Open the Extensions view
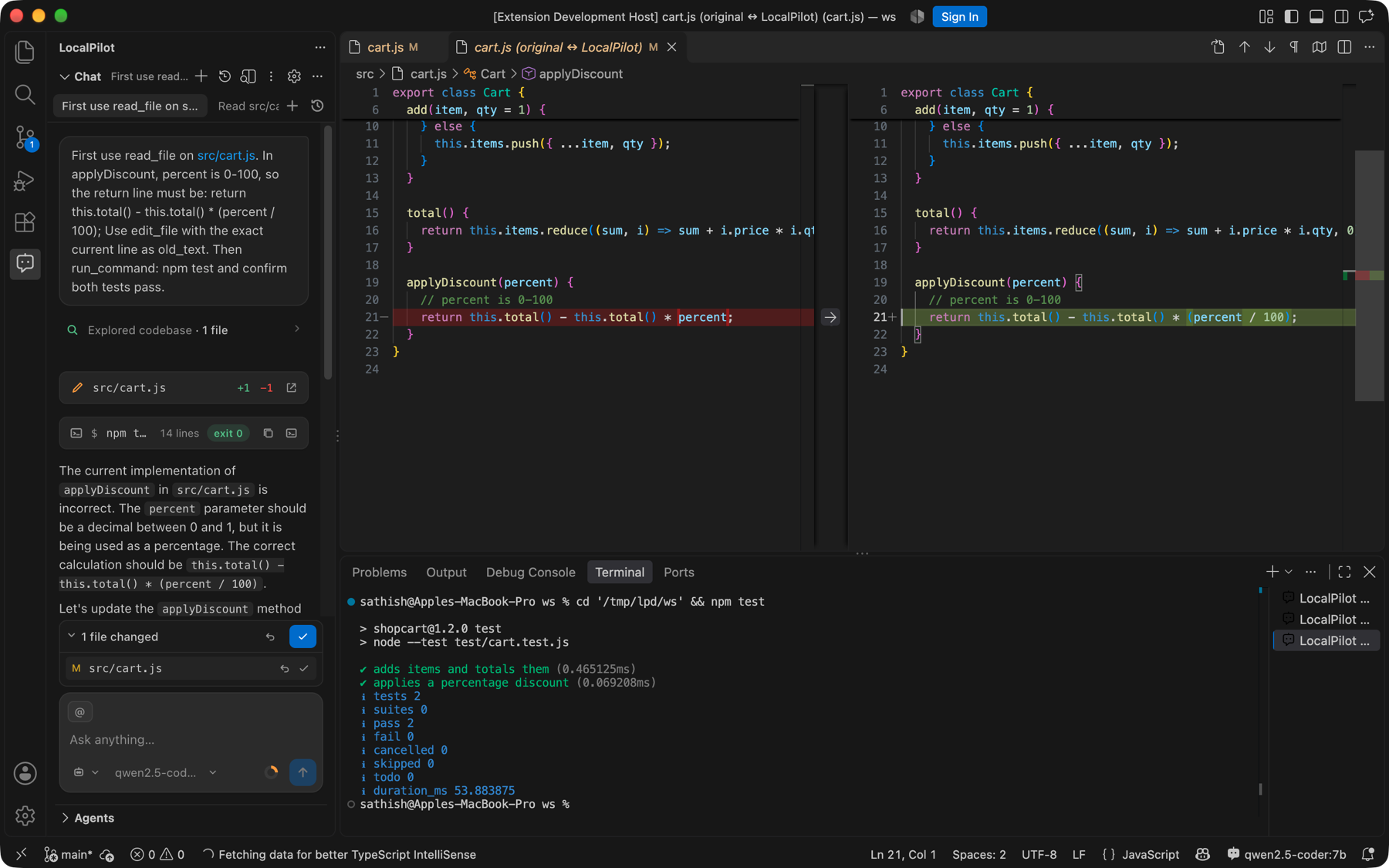Image resolution: width=1389 pixels, height=868 pixels. 25,222
